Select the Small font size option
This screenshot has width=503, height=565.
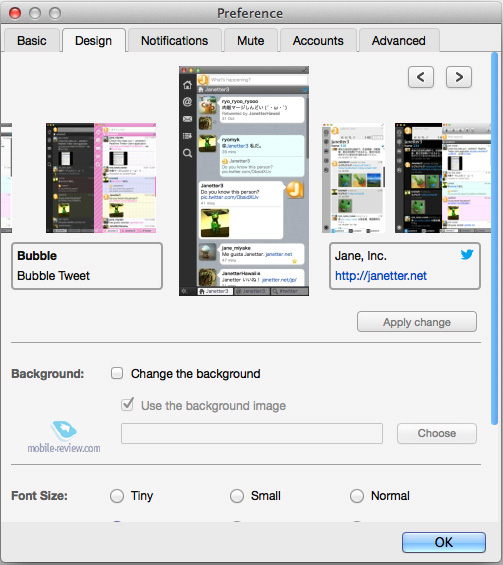(237, 496)
